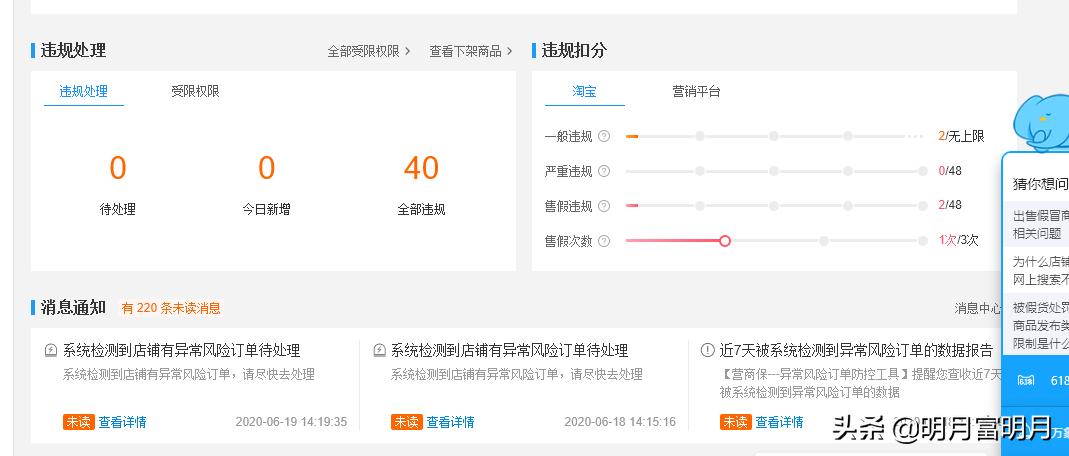Open 全部受限权限 link
1069x456 pixels.
[x=363, y=51]
